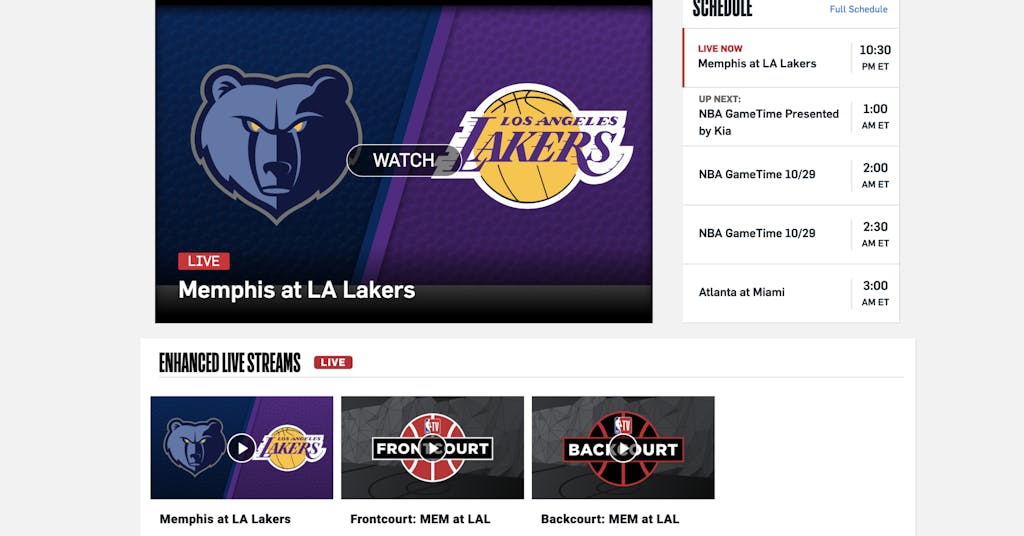
Task: Open the Backcourt: MEM at LAL title
Action: click(610, 519)
